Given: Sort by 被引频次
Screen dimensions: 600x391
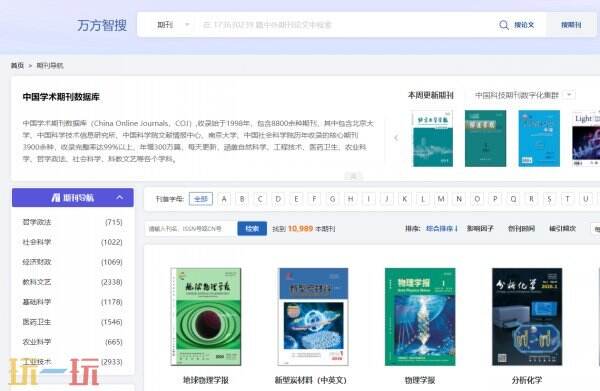Looking at the screenshot, I should coord(562,228).
